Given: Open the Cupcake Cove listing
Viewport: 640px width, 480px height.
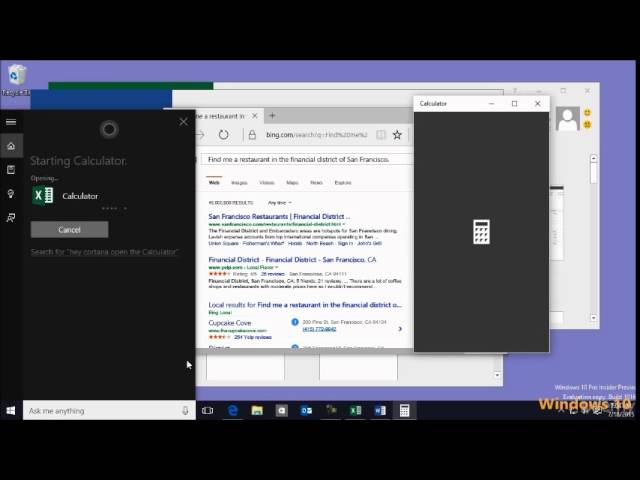Looking at the screenshot, I should click(230, 323).
